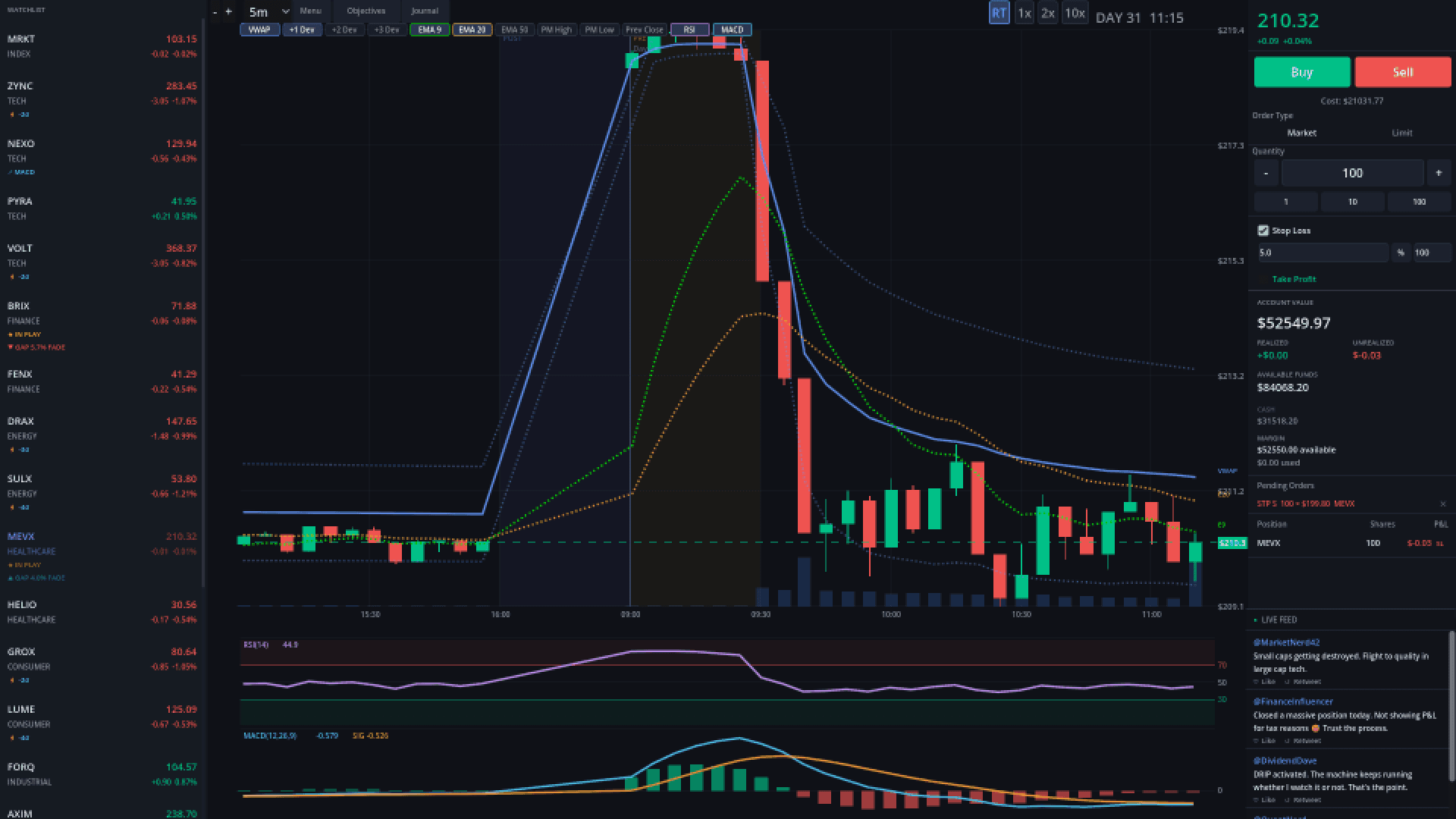Screen dimensions: 1456x819
Task: Increase quantity with plus stepper
Action: click(1439, 173)
